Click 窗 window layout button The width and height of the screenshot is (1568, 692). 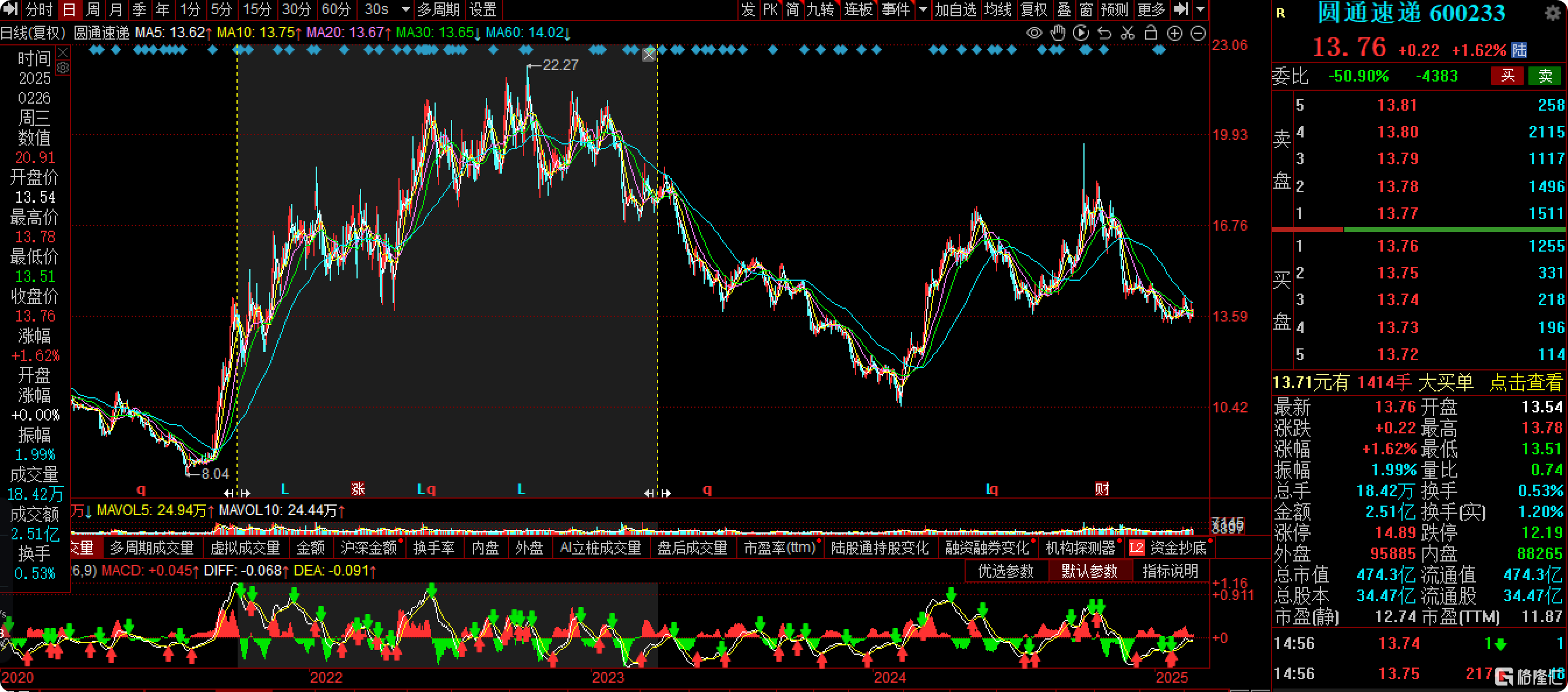click(x=1086, y=9)
